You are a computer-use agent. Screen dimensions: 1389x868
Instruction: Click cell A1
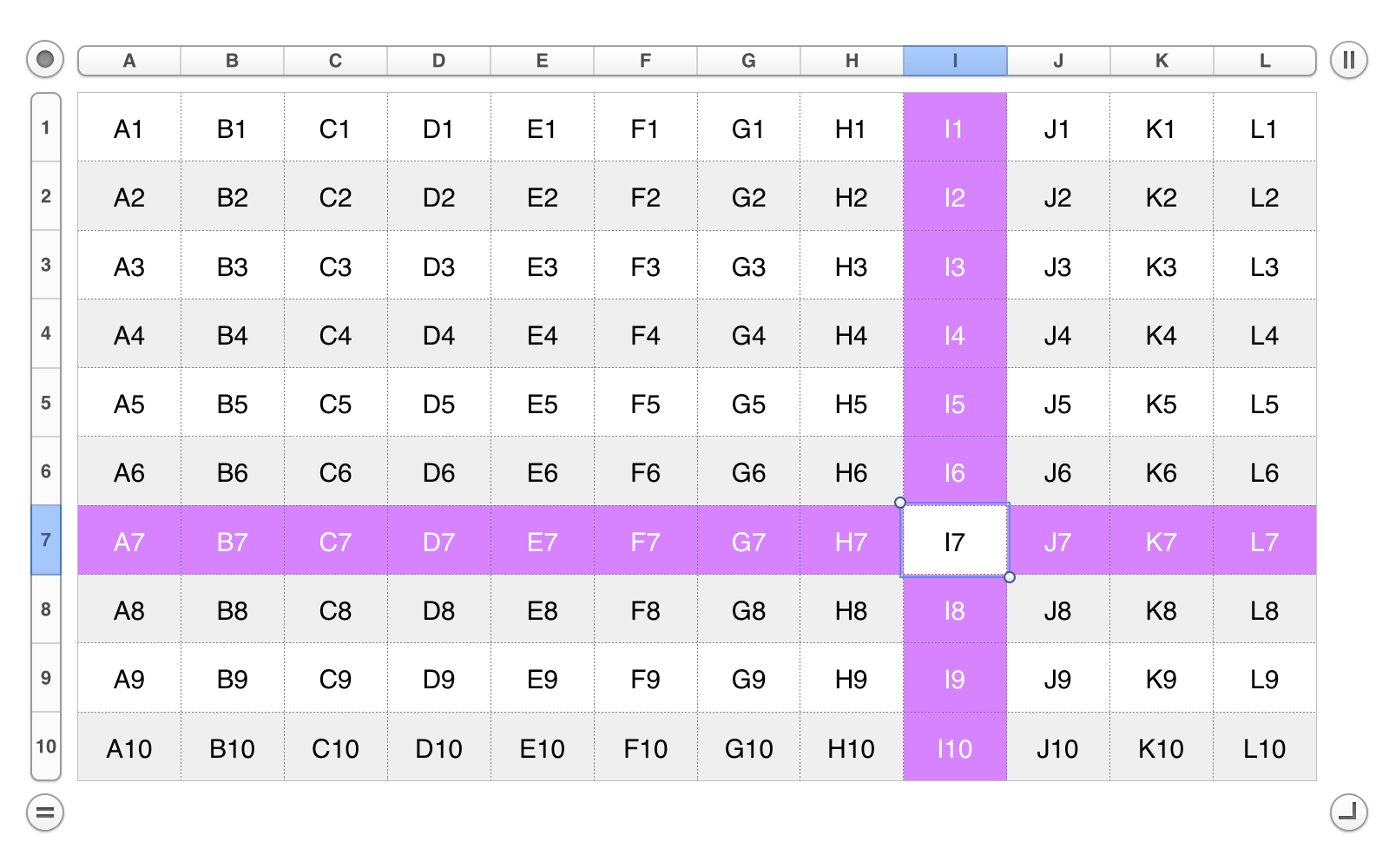[129, 128]
